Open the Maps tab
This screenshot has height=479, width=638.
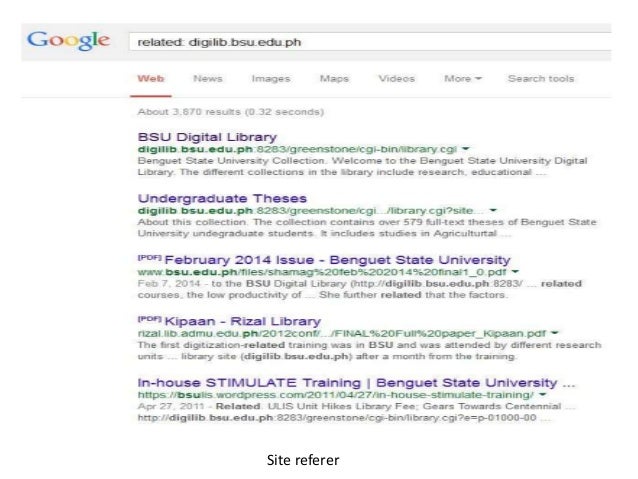334,79
